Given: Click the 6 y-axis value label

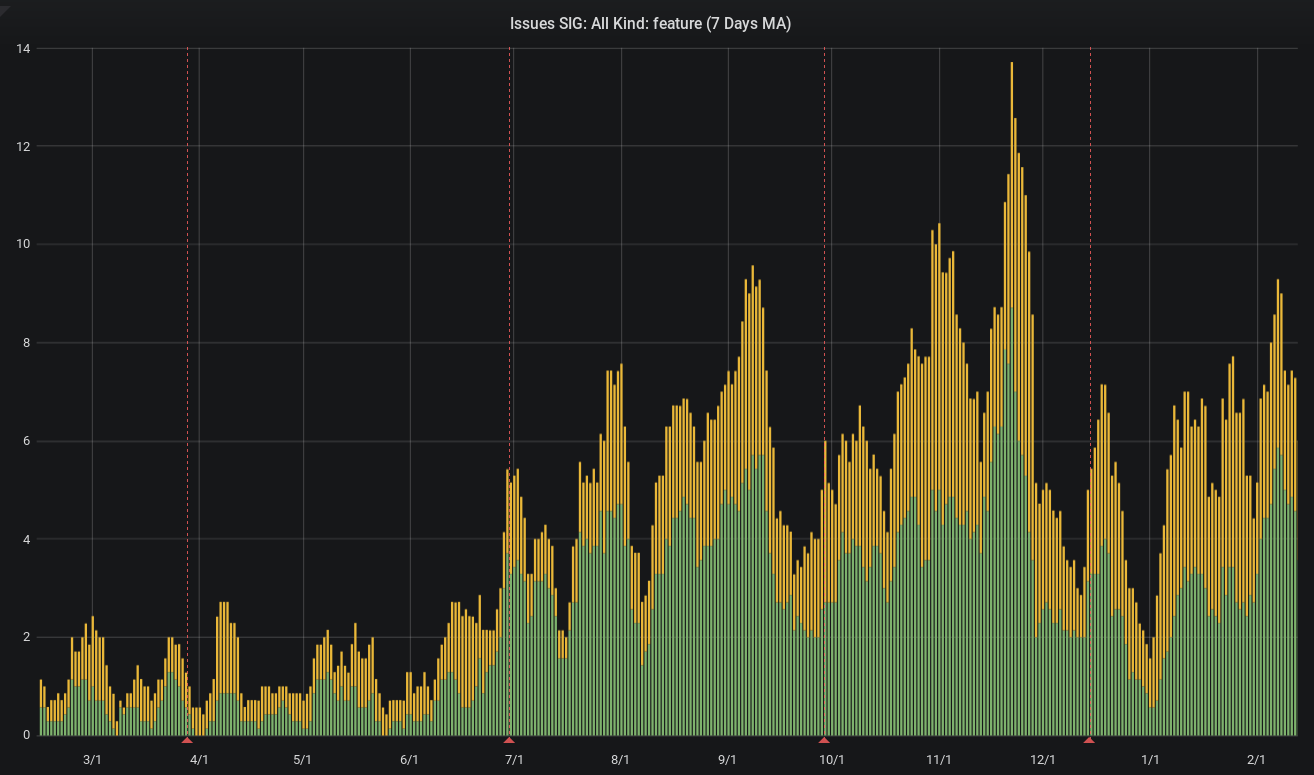Looking at the screenshot, I should click(28, 441).
